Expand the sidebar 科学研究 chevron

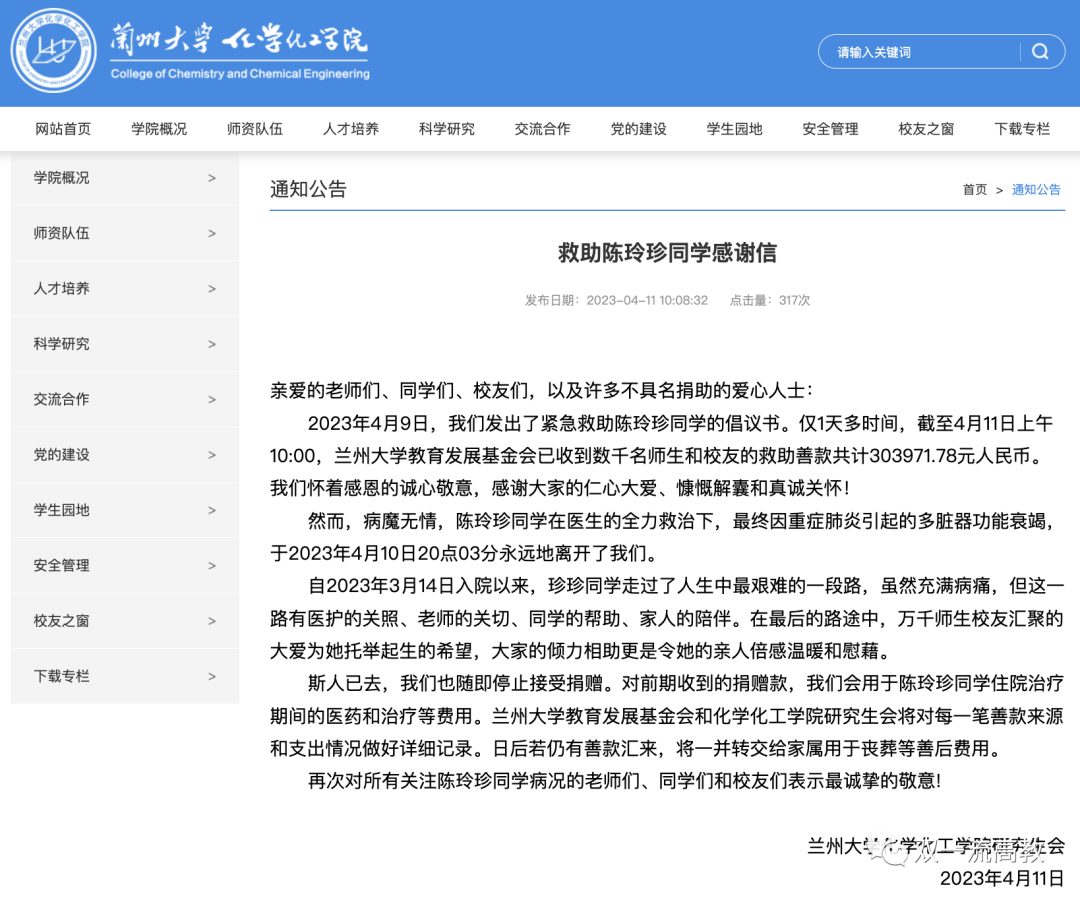[212, 344]
